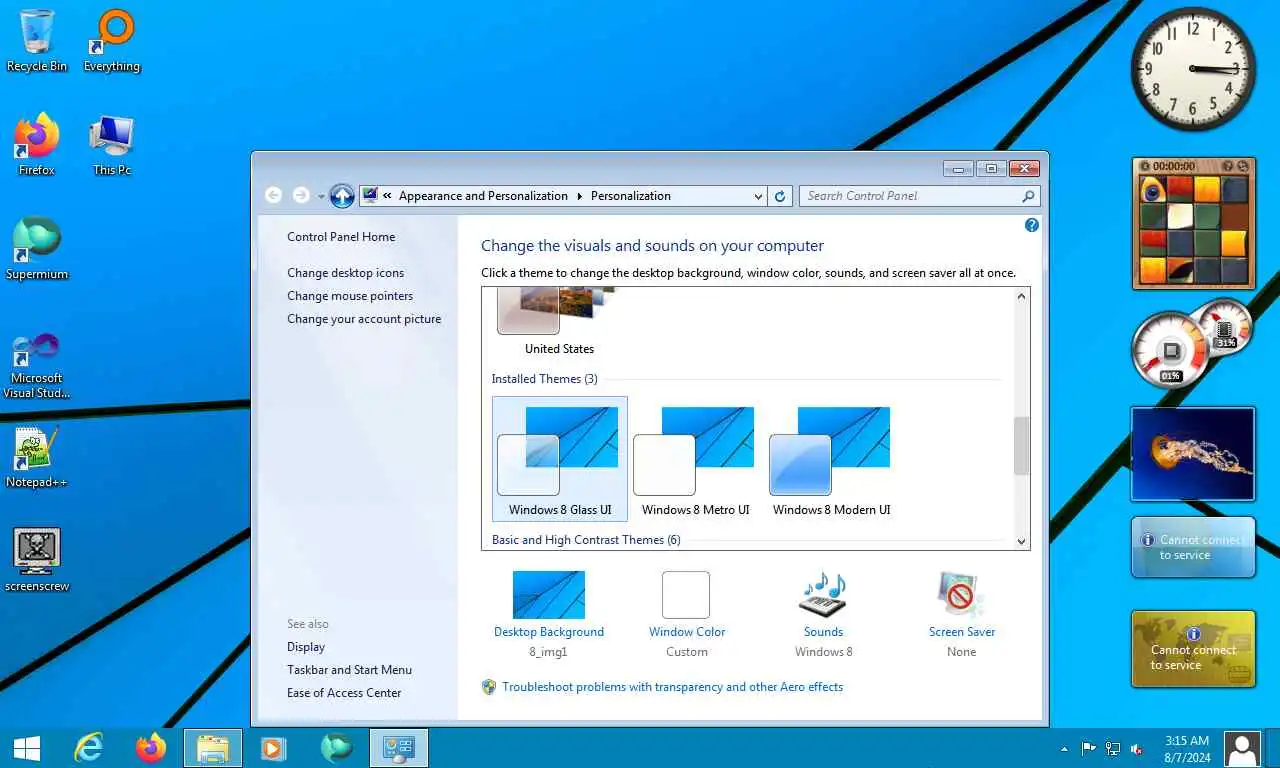Open Change mouse pointers
1280x768 pixels.
(350, 296)
